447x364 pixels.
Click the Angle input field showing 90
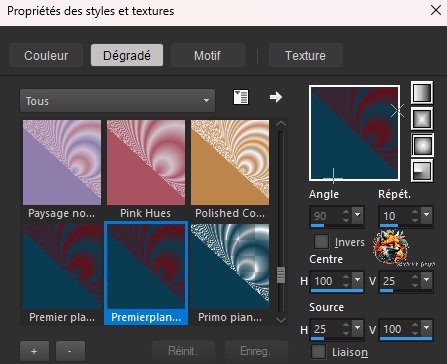click(x=327, y=216)
